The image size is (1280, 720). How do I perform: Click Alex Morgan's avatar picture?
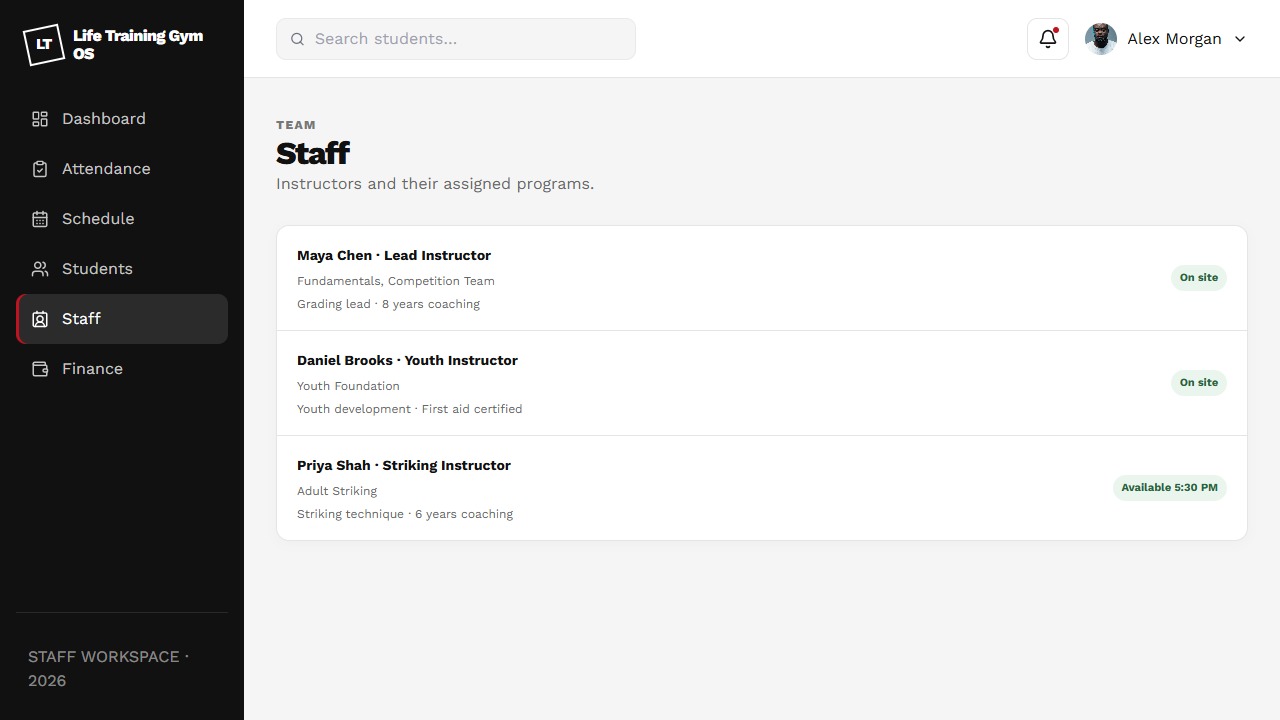(1101, 39)
